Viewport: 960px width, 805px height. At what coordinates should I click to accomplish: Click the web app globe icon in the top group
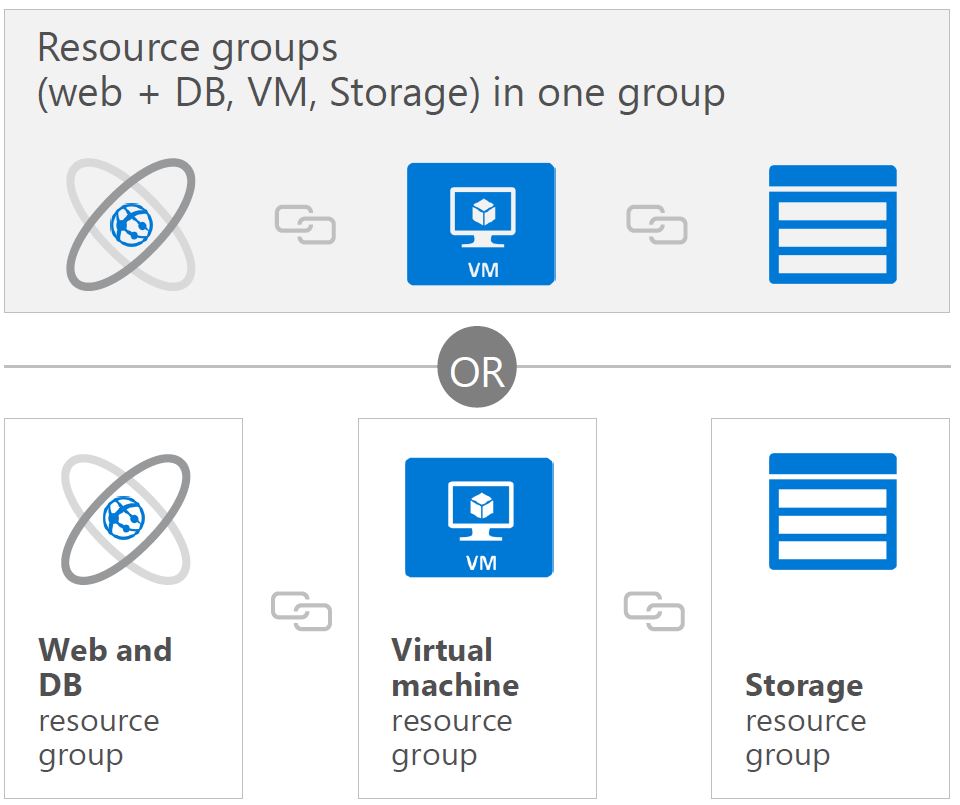131,224
